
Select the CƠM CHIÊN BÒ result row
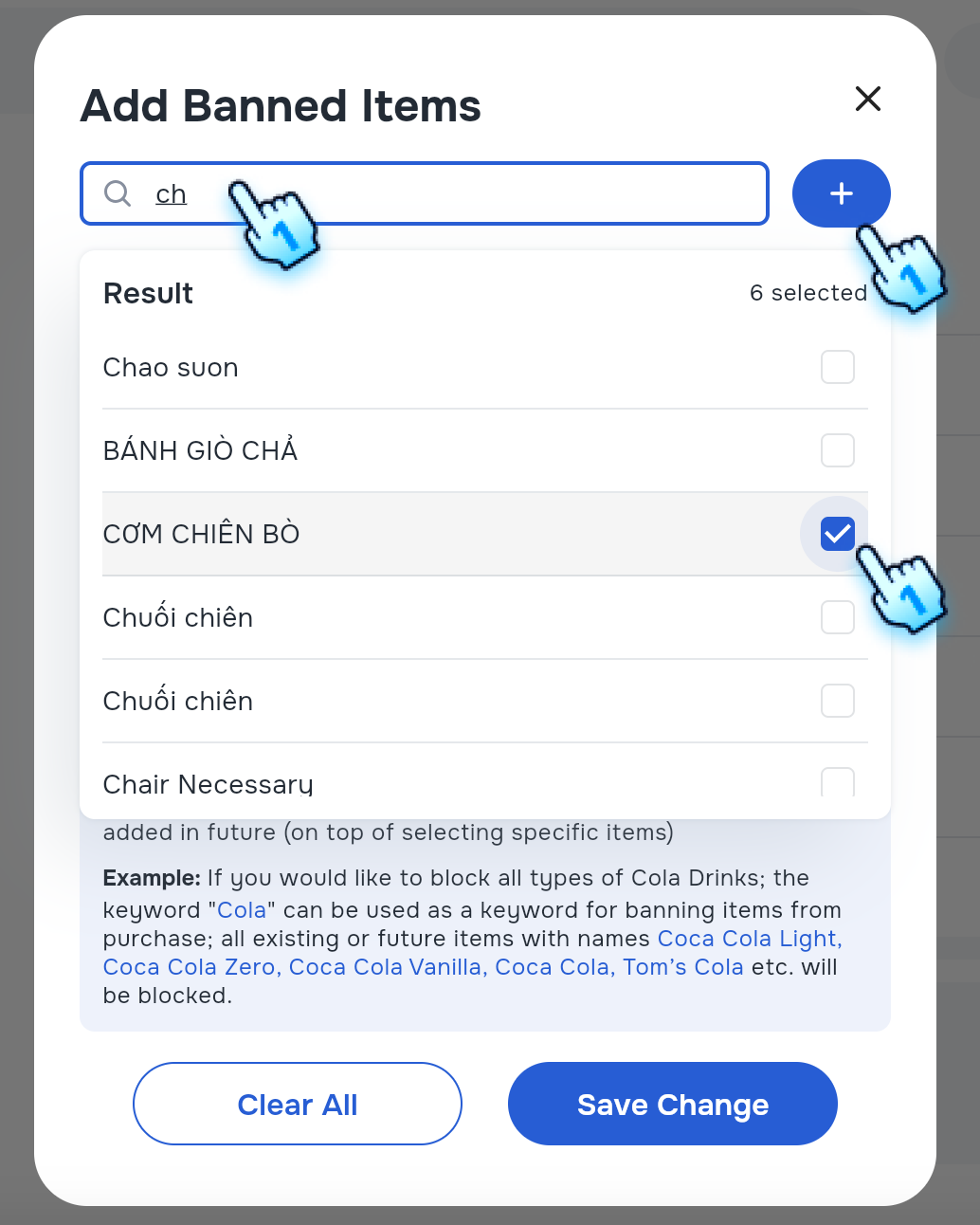(379, 534)
